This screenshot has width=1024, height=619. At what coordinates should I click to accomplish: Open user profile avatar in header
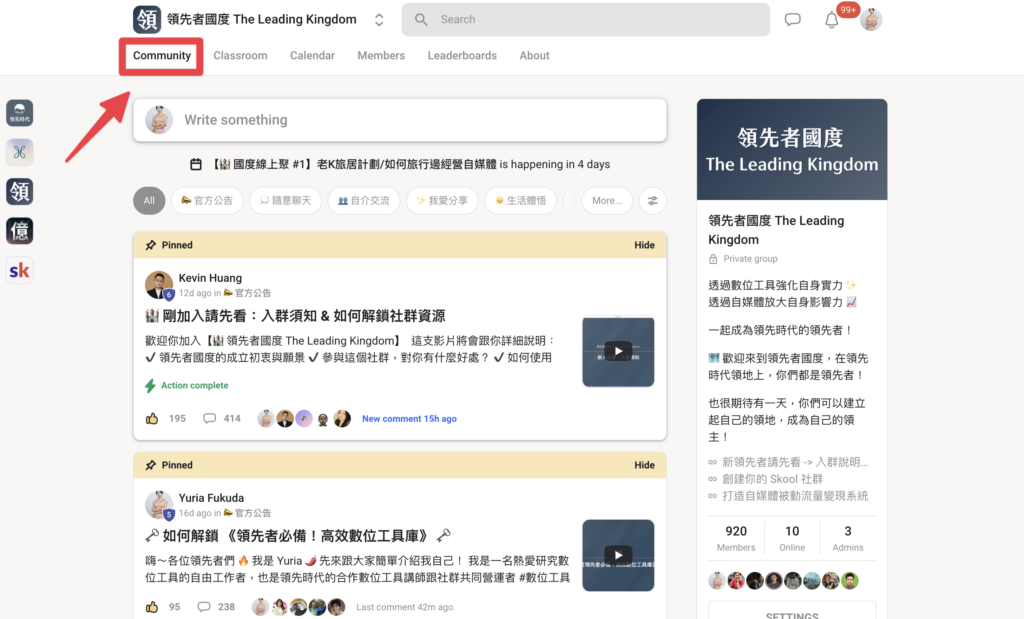click(x=871, y=20)
